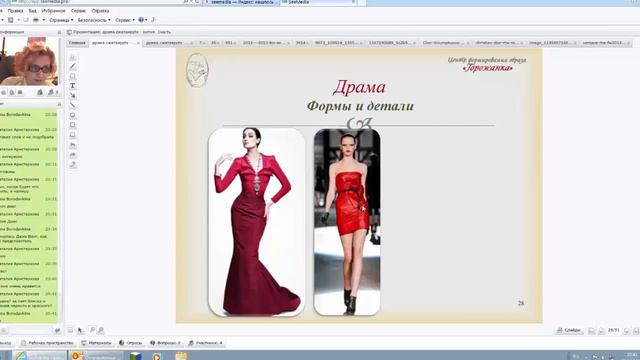Open the Вопросы panel button
The height and width of the screenshot is (360, 640).
(x=165, y=343)
